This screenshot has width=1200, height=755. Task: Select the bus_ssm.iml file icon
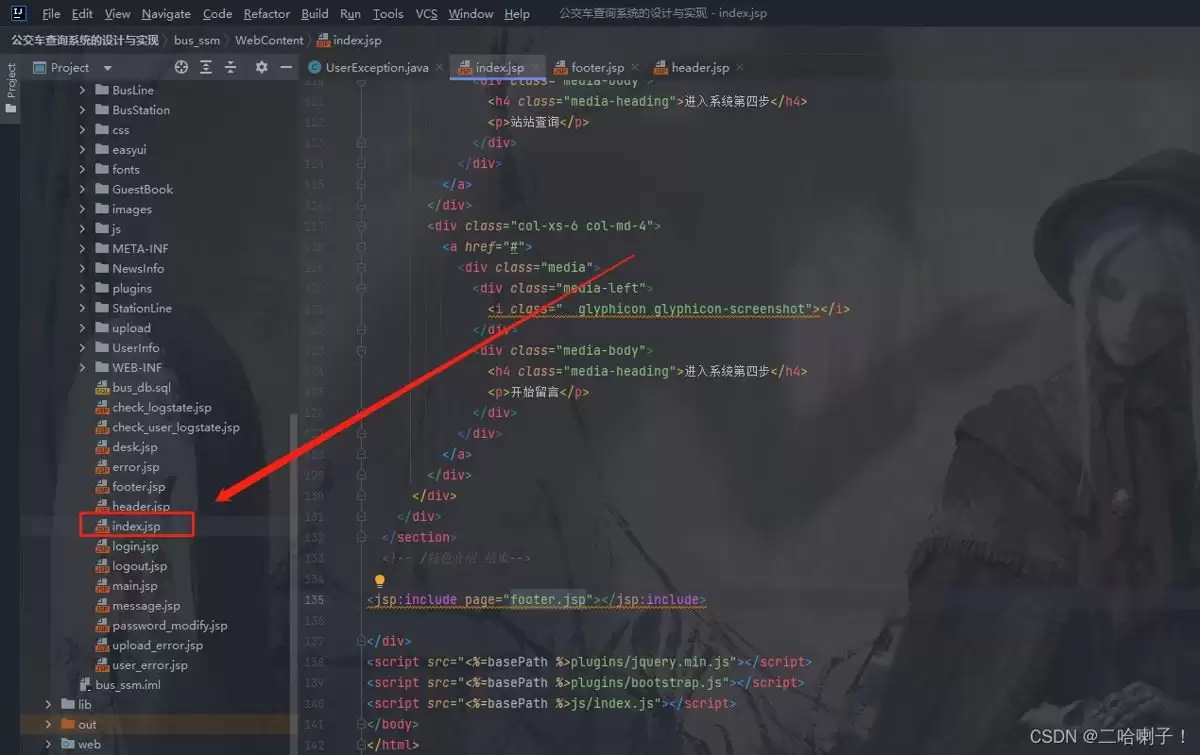click(x=85, y=685)
